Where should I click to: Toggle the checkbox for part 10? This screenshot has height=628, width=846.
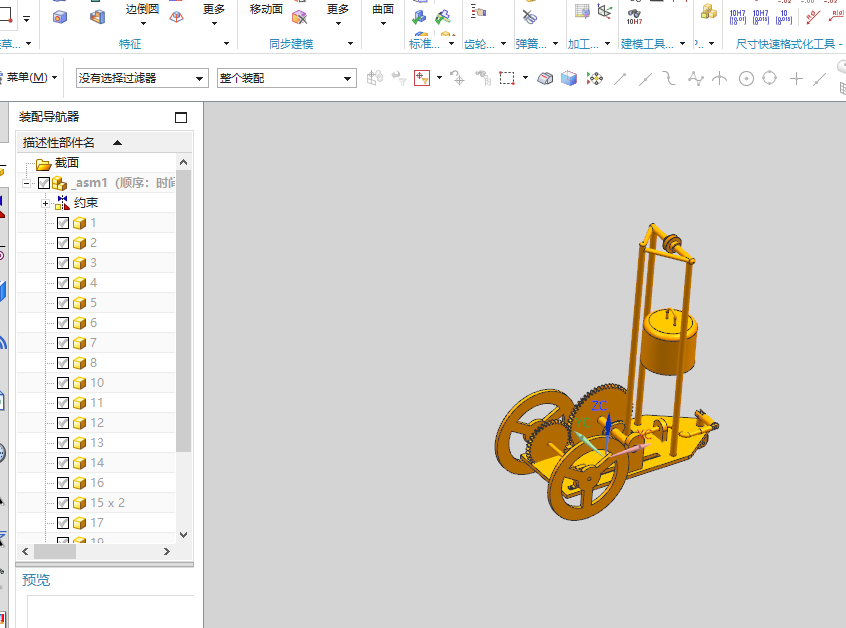tap(63, 383)
